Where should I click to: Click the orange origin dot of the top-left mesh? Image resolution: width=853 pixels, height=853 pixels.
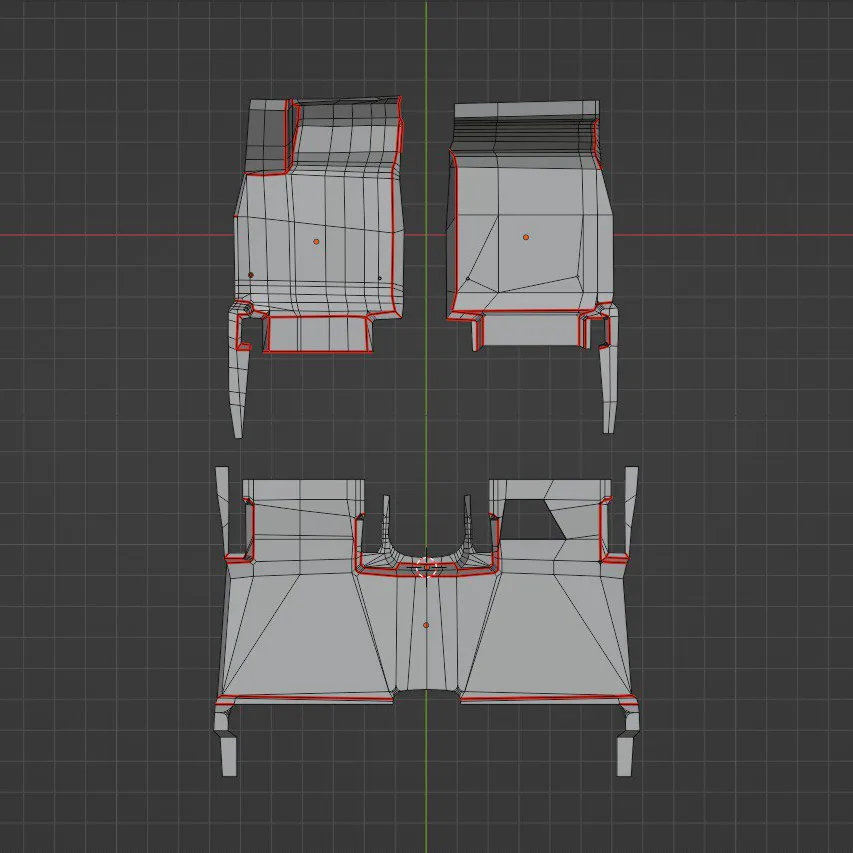(316, 242)
